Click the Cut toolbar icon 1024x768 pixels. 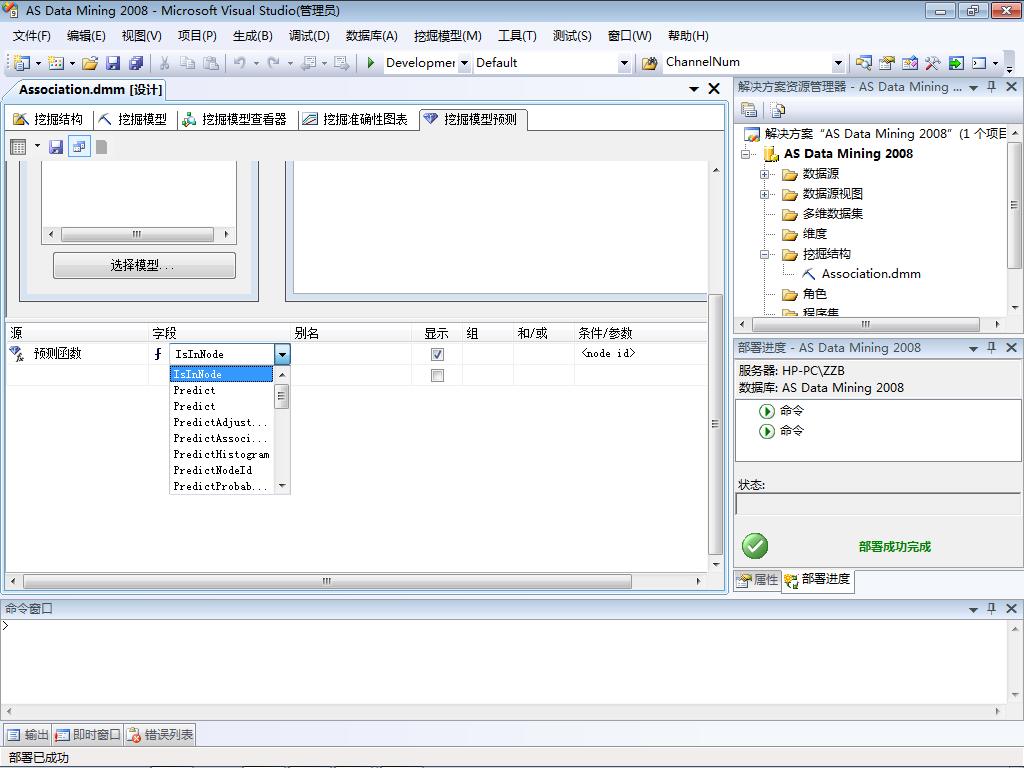pyautogui.click(x=165, y=63)
